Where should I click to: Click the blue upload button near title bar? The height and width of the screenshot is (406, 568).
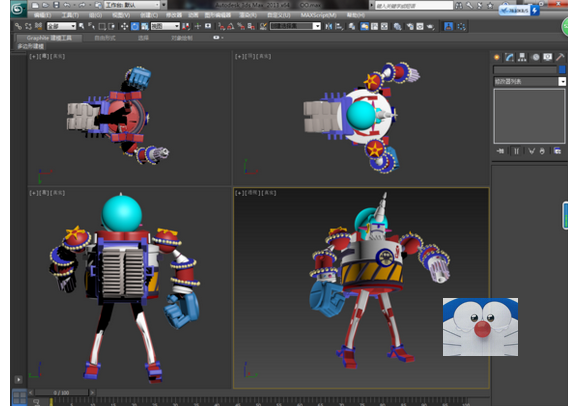pyautogui.click(x=535, y=11)
